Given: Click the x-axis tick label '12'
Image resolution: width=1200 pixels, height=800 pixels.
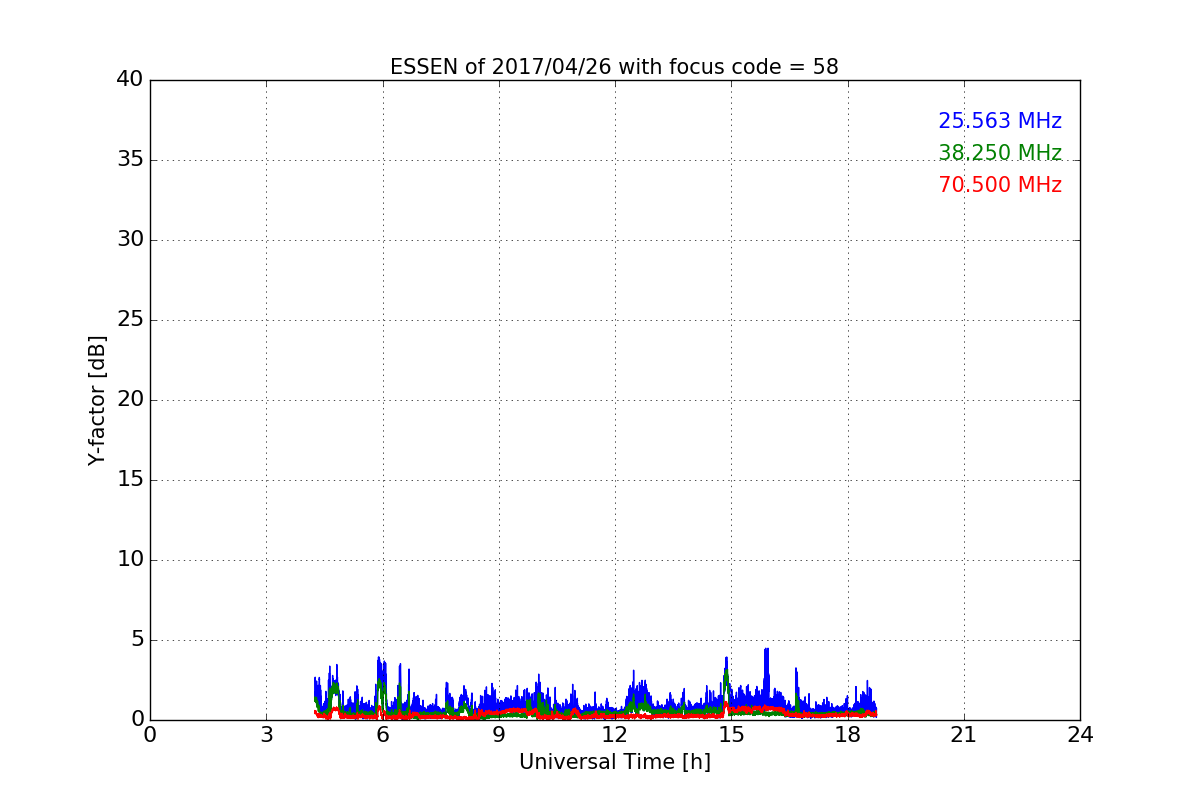Looking at the screenshot, I should coord(615,735).
